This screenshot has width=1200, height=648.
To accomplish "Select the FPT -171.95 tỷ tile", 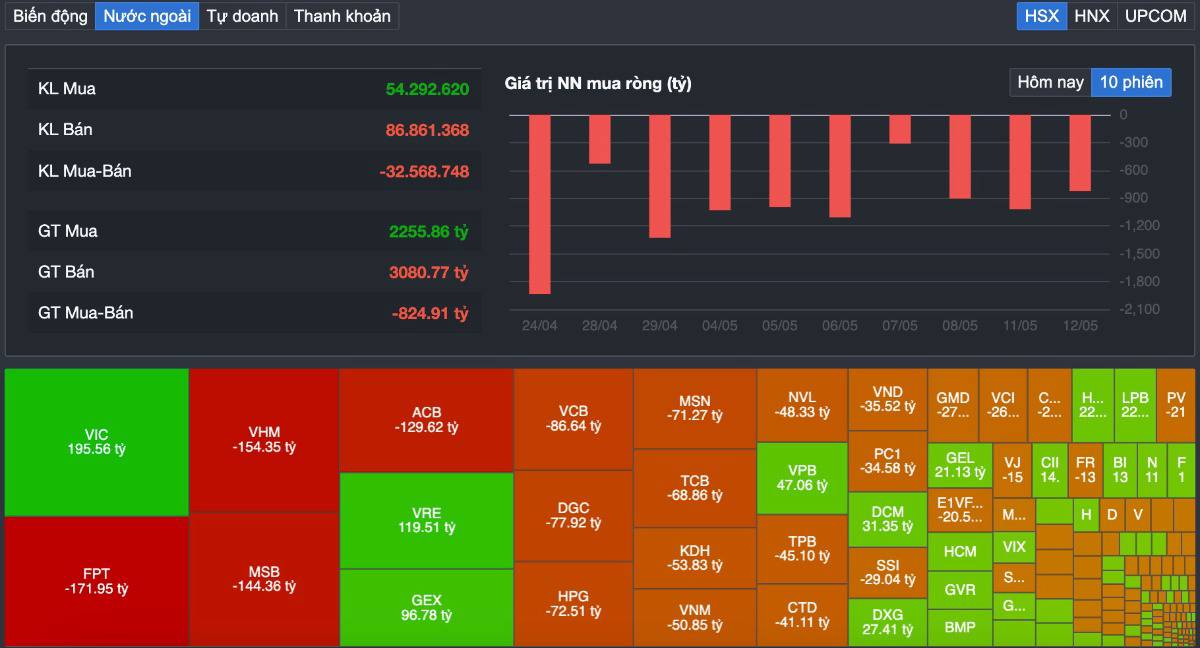I will click(97, 581).
